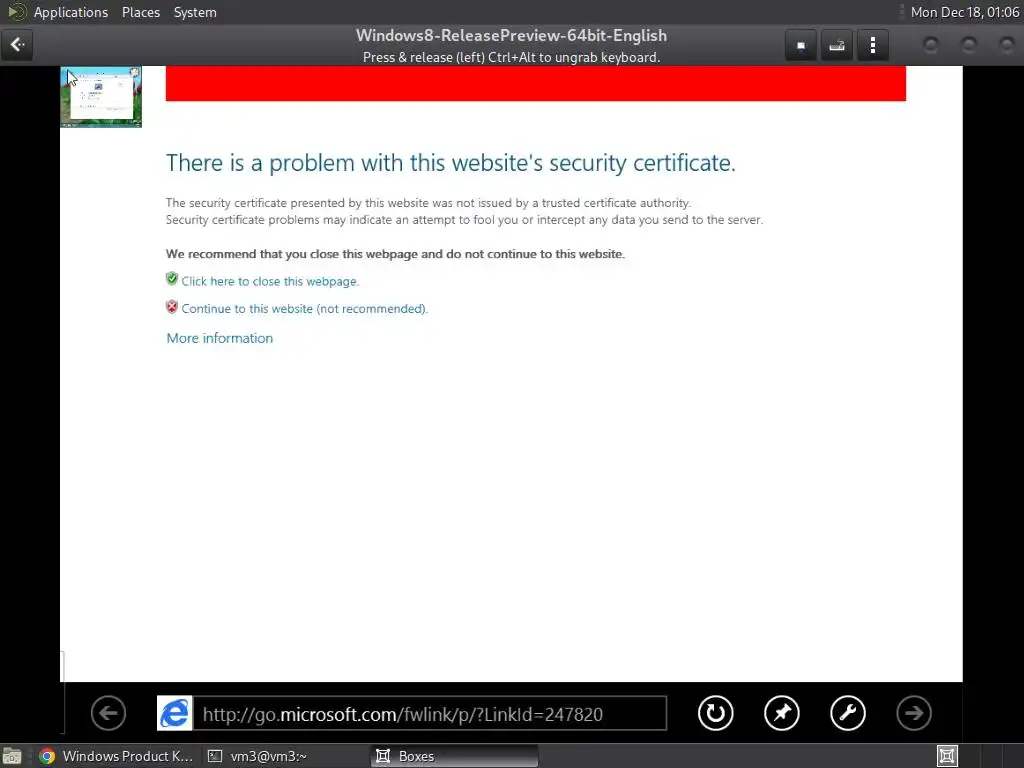Click the Windows8-ReleasePreview-64bit-English title
1024x768 pixels.
(511, 35)
